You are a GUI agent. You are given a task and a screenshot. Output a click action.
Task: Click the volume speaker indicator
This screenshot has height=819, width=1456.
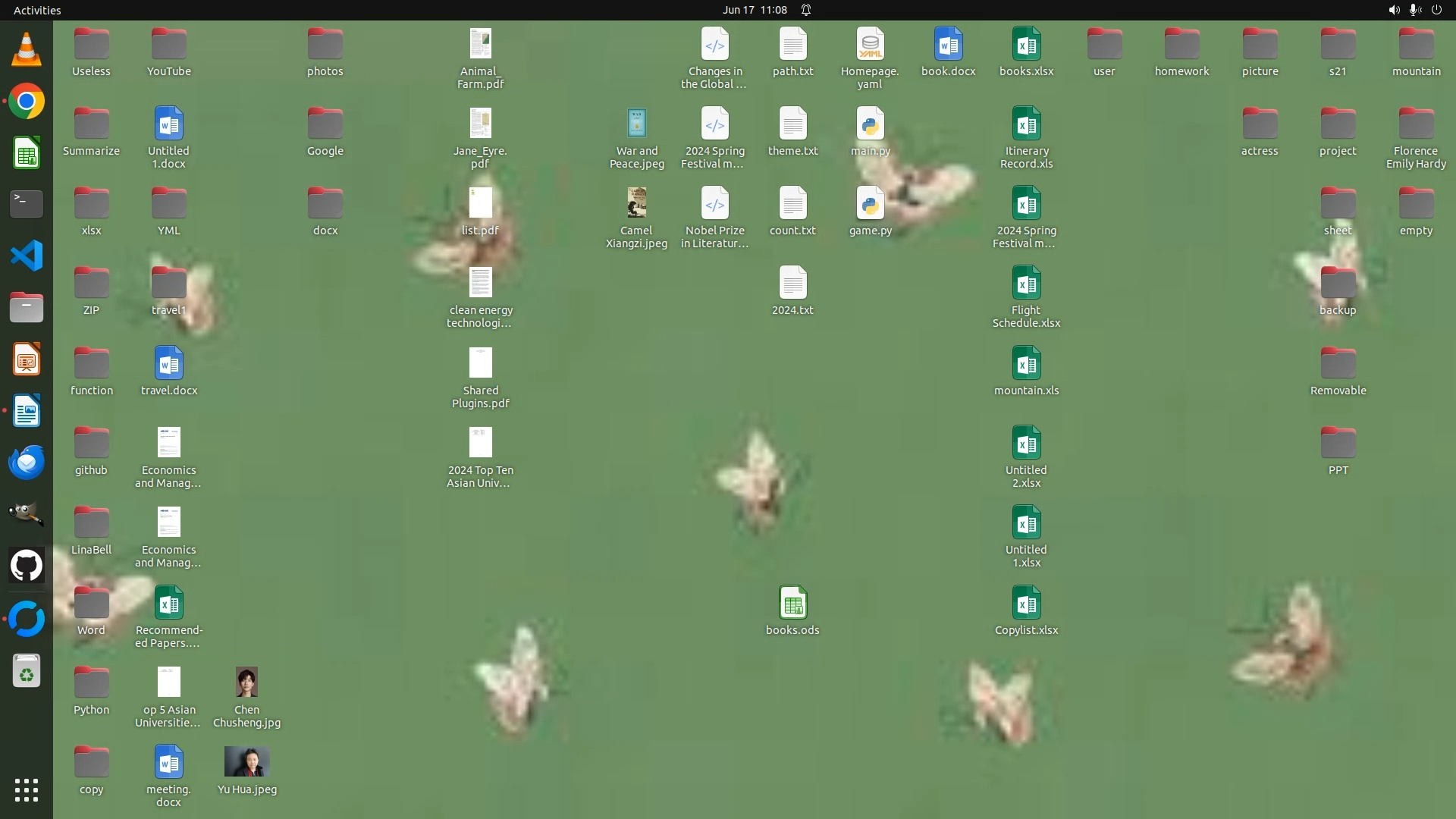tap(1393, 10)
